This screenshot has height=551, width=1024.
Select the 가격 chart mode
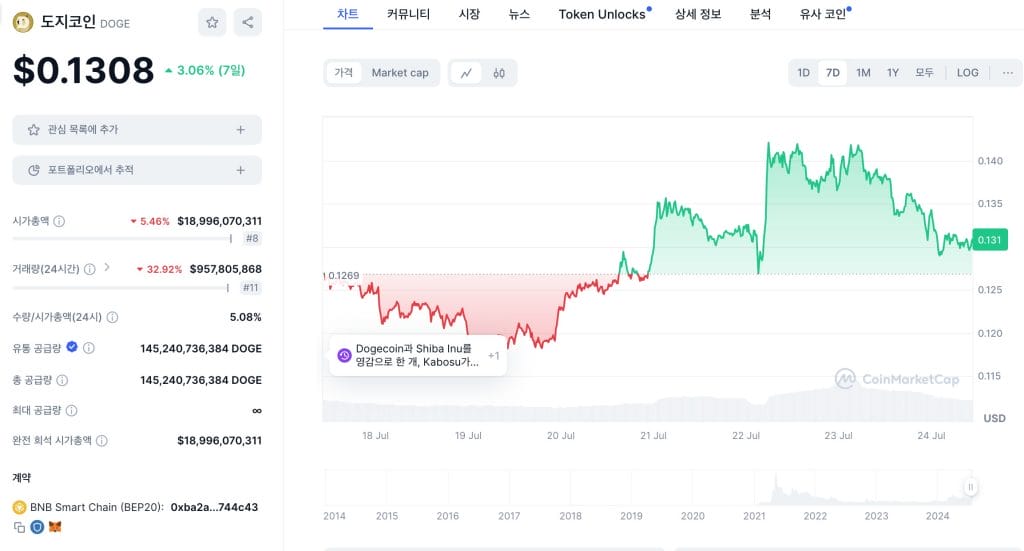pos(344,72)
